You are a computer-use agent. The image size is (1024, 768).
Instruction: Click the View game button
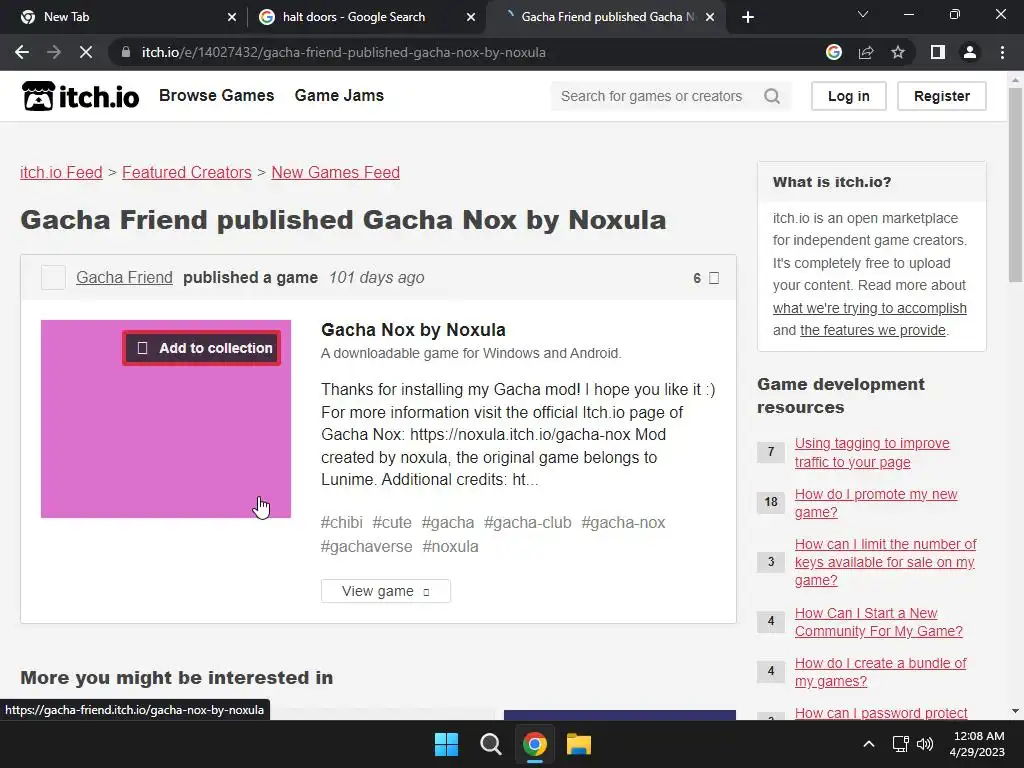[385, 591]
